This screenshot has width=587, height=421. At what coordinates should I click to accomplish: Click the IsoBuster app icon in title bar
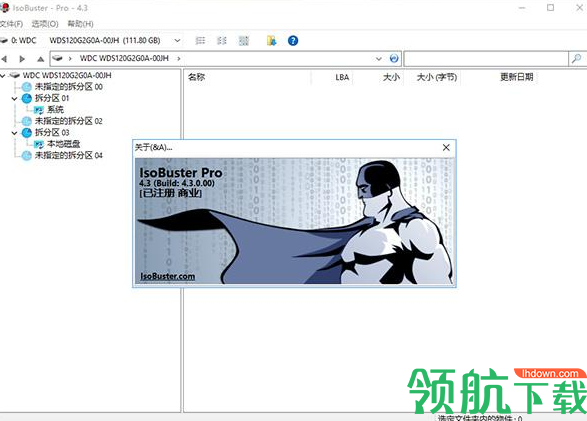[x=4, y=7]
